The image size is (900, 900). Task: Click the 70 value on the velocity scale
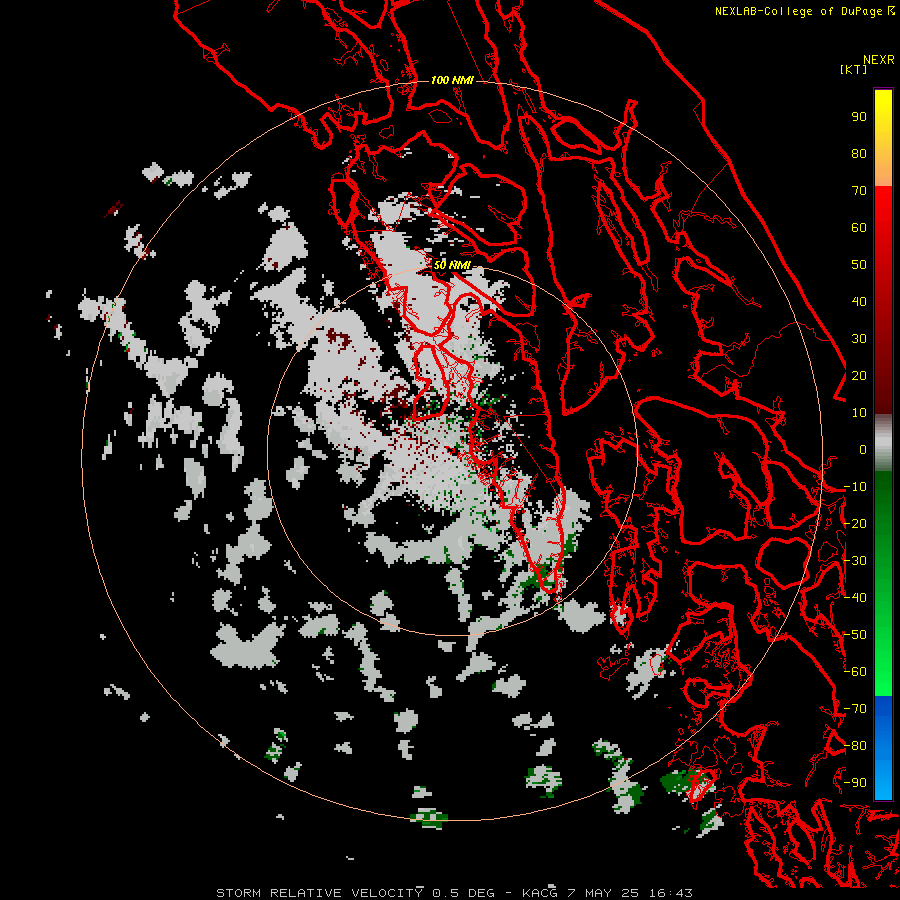[859, 191]
